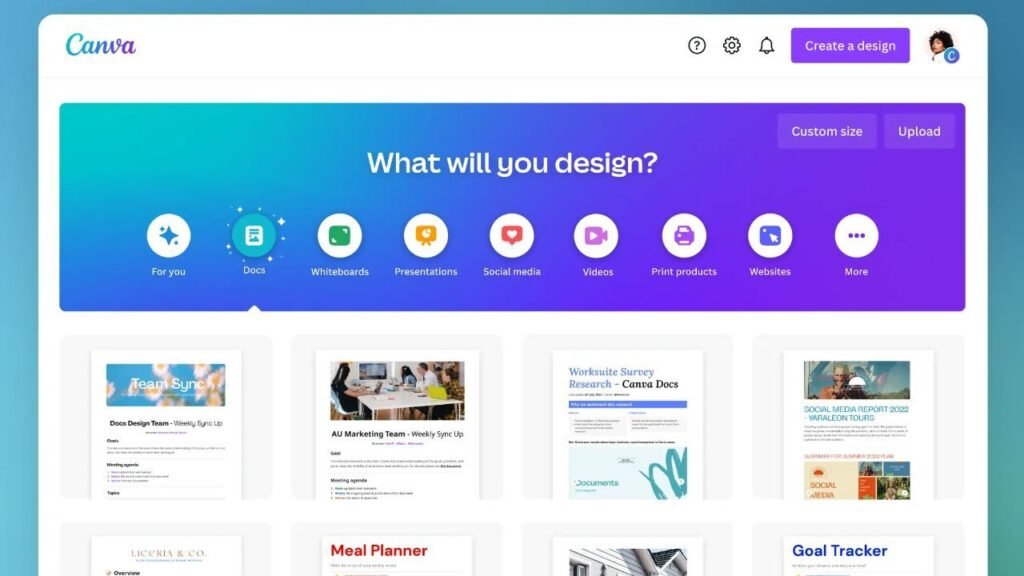This screenshot has height=576, width=1024.
Task: Open the Print products printer icon
Action: [x=684, y=236]
